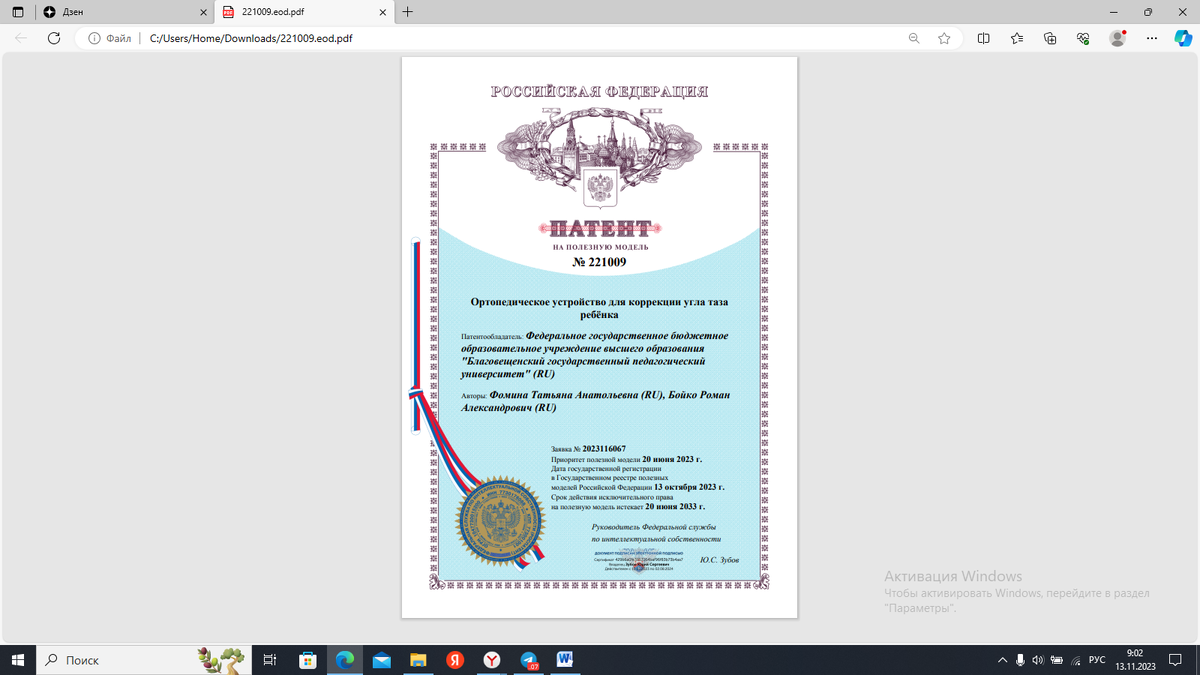
Task: Close the Дзен tab
Action: pyautogui.click(x=204, y=12)
